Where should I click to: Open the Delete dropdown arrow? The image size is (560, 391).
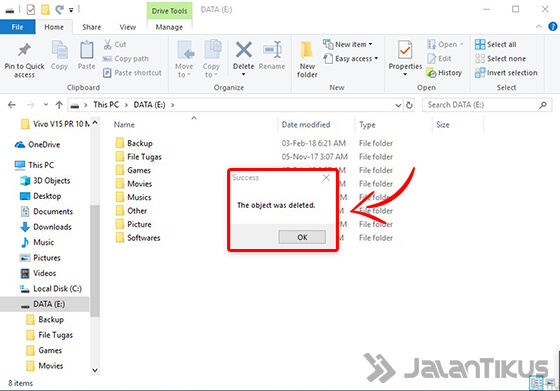(244, 74)
